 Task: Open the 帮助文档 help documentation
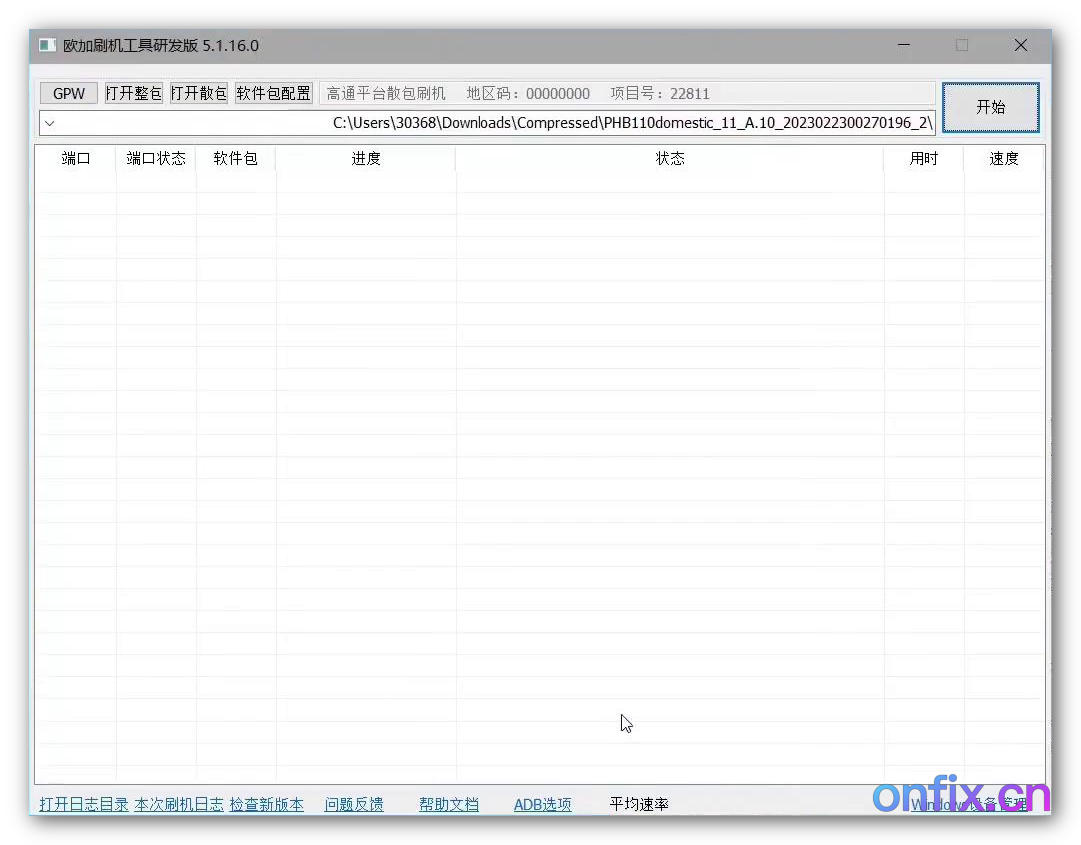click(449, 804)
